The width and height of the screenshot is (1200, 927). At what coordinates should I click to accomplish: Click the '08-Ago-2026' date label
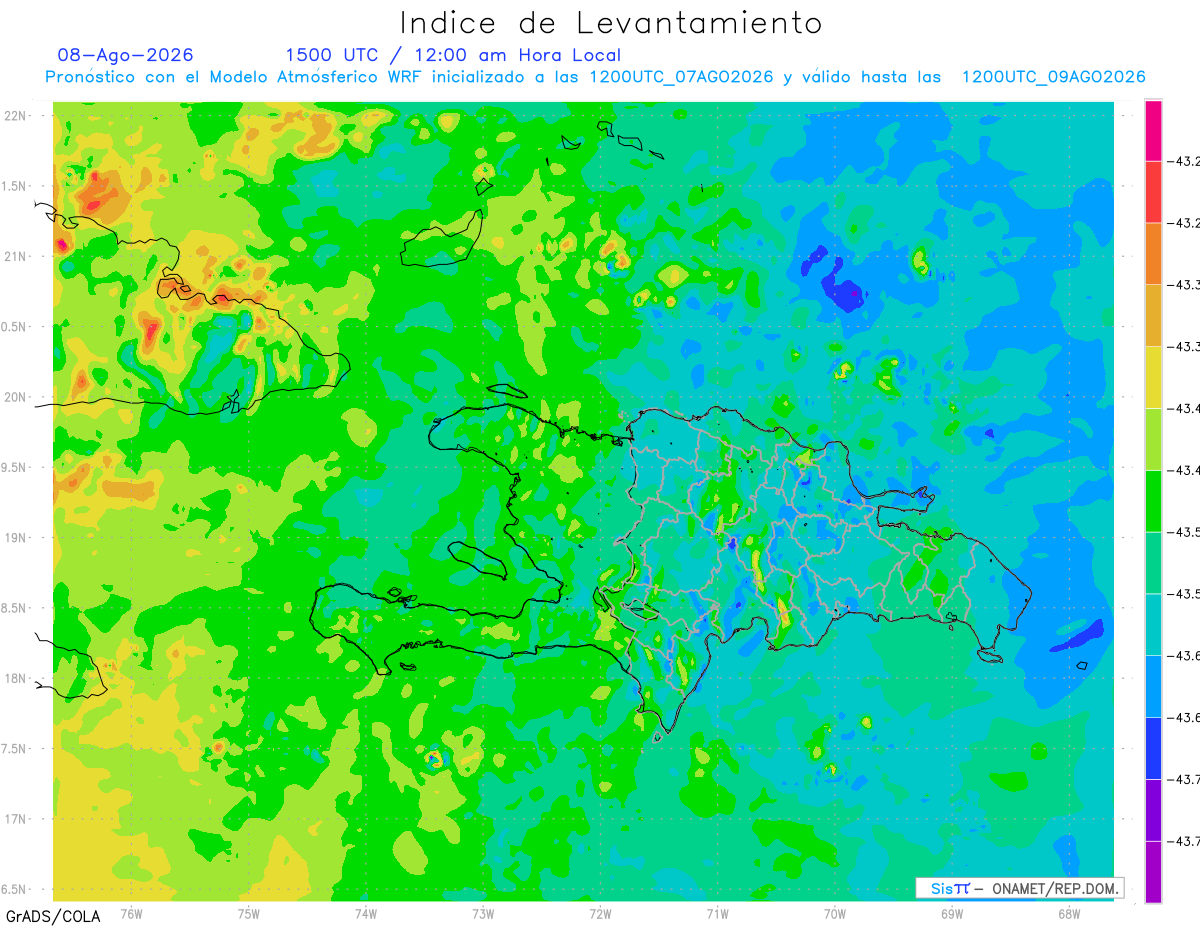126,55
